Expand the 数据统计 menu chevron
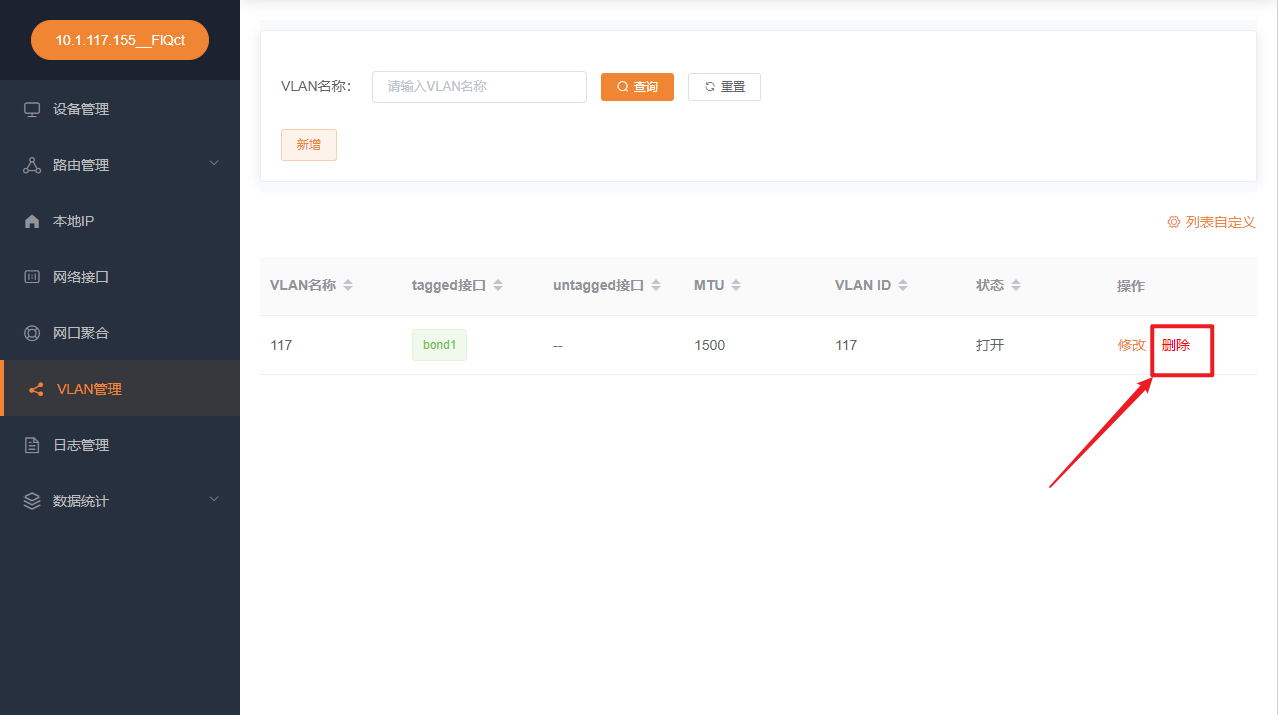Image resolution: width=1278 pixels, height=715 pixels. pyautogui.click(x=214, y=499)
